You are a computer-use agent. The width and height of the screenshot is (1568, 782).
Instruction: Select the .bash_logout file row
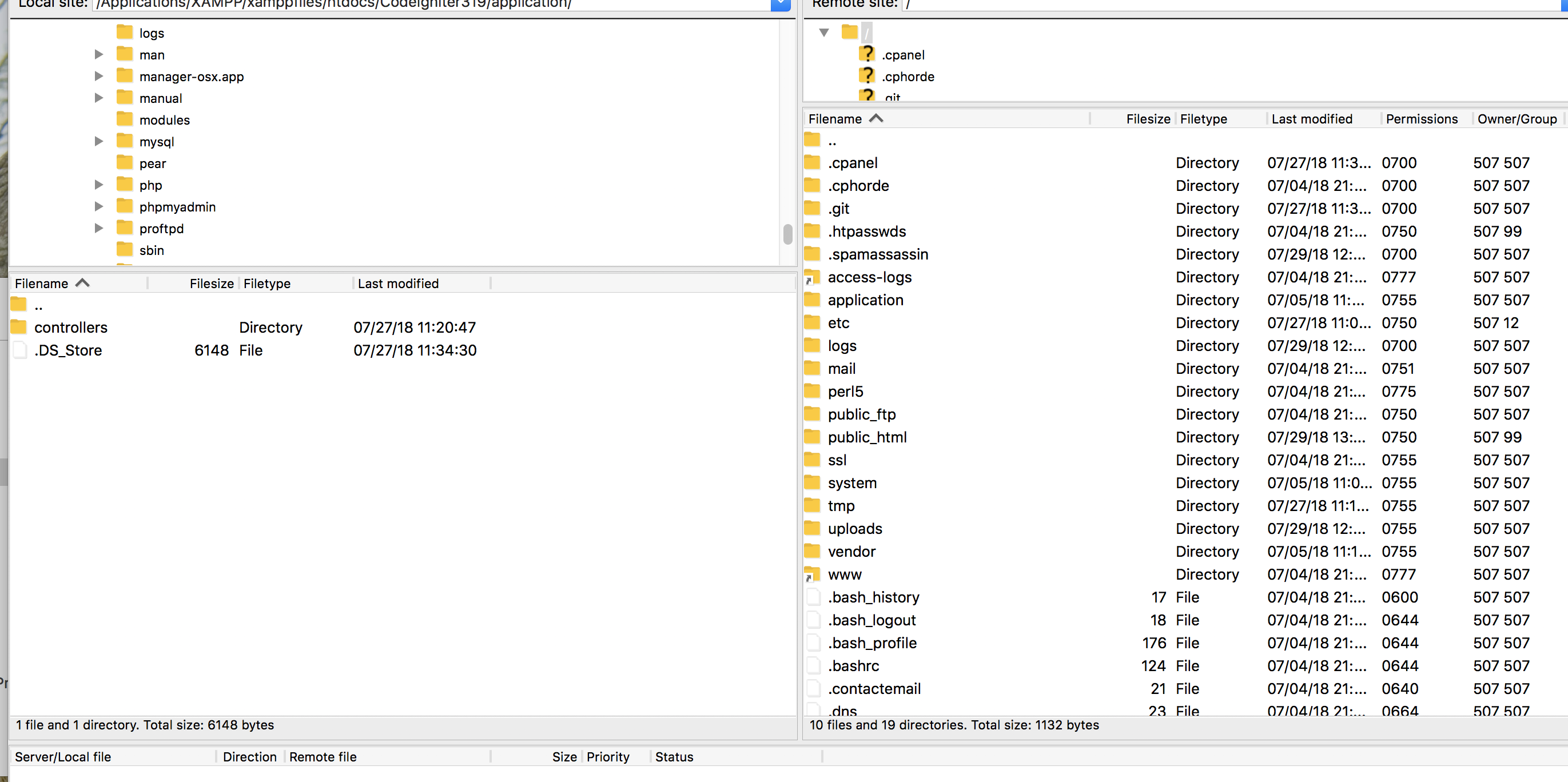[1185, 620]
